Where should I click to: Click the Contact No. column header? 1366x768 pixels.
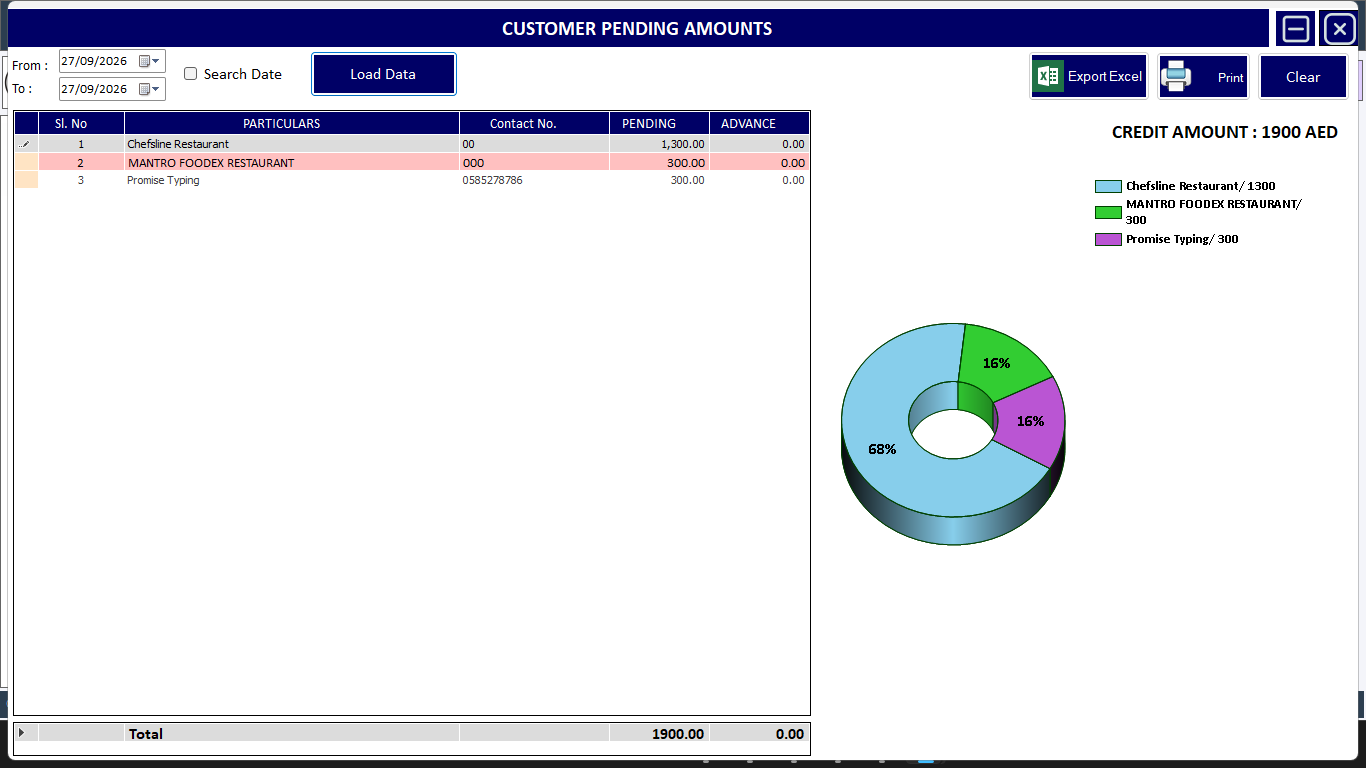534,124
